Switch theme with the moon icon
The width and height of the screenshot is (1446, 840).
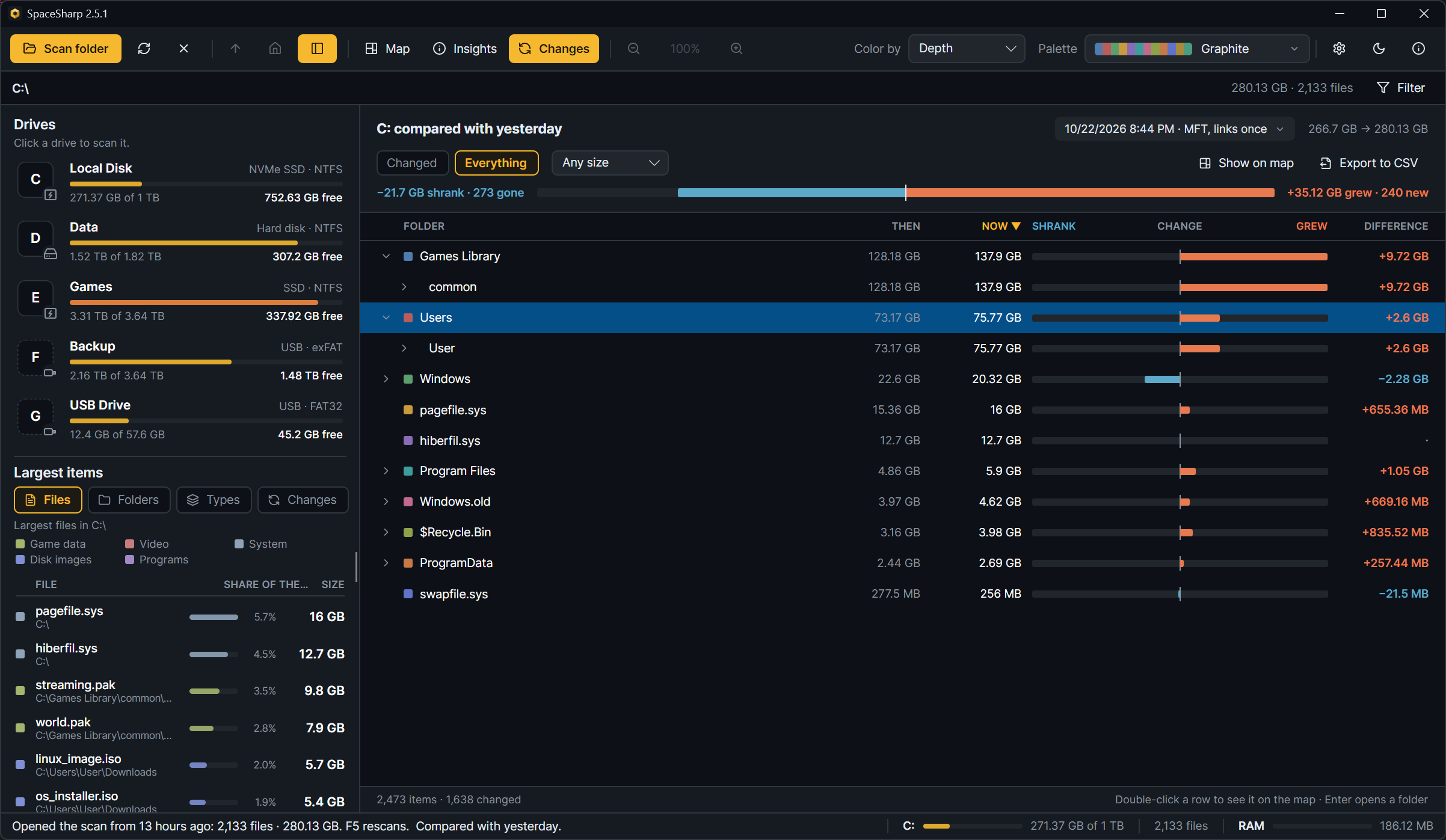[1379, 49]
